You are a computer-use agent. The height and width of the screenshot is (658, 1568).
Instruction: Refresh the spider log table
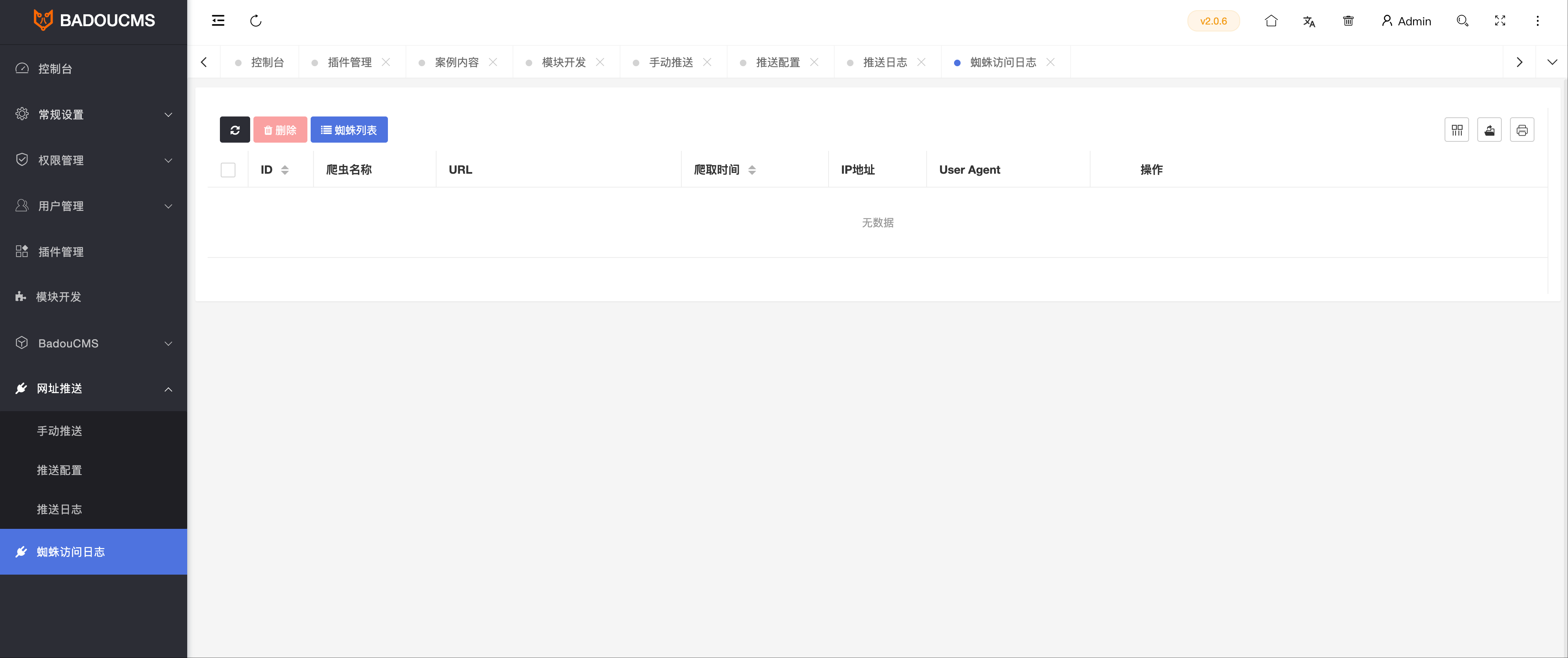click(x=235, y=130)
